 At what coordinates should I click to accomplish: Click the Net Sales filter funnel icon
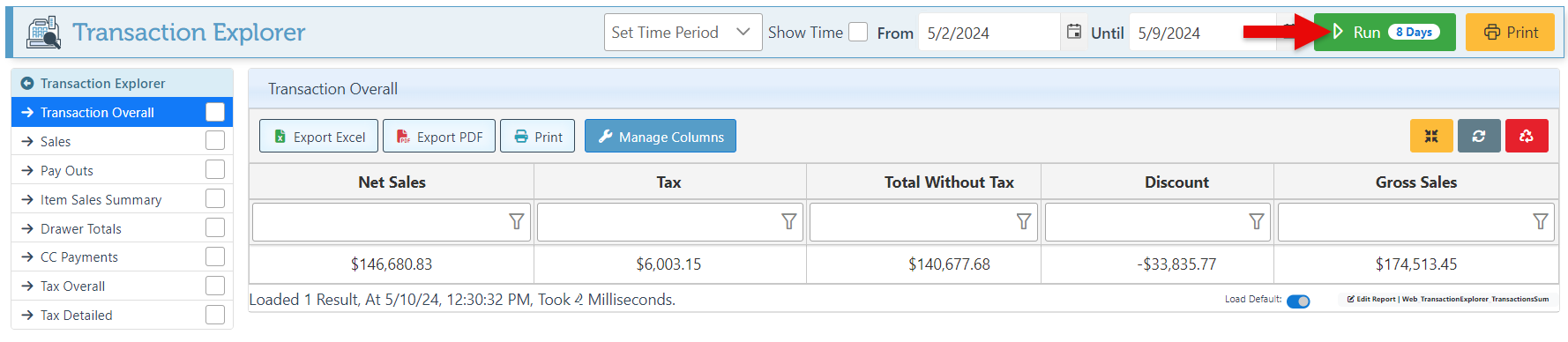[x=517, y=221]
